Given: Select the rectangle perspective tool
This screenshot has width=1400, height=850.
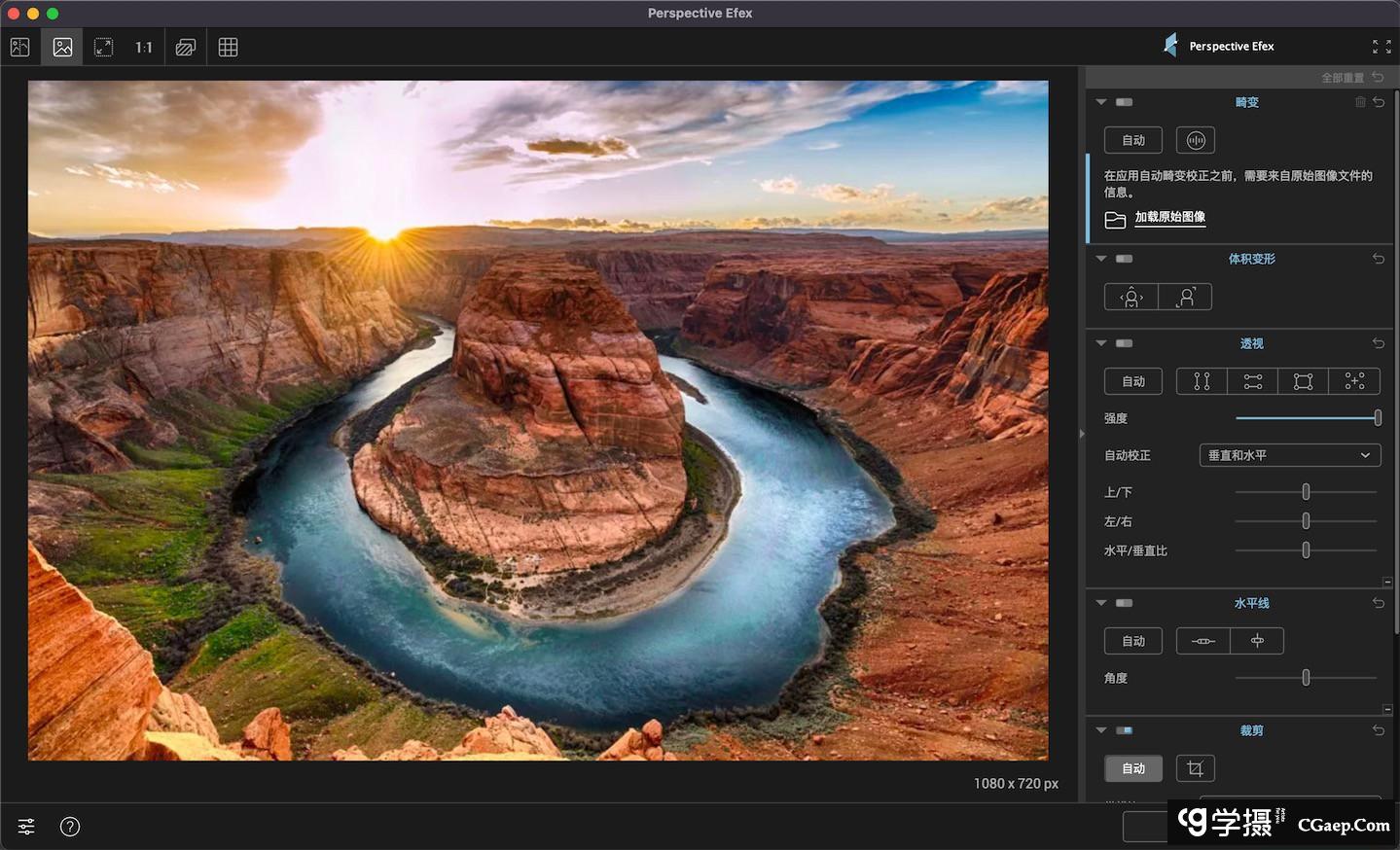Looking at the screenshot, I should tap(1303, 381).
